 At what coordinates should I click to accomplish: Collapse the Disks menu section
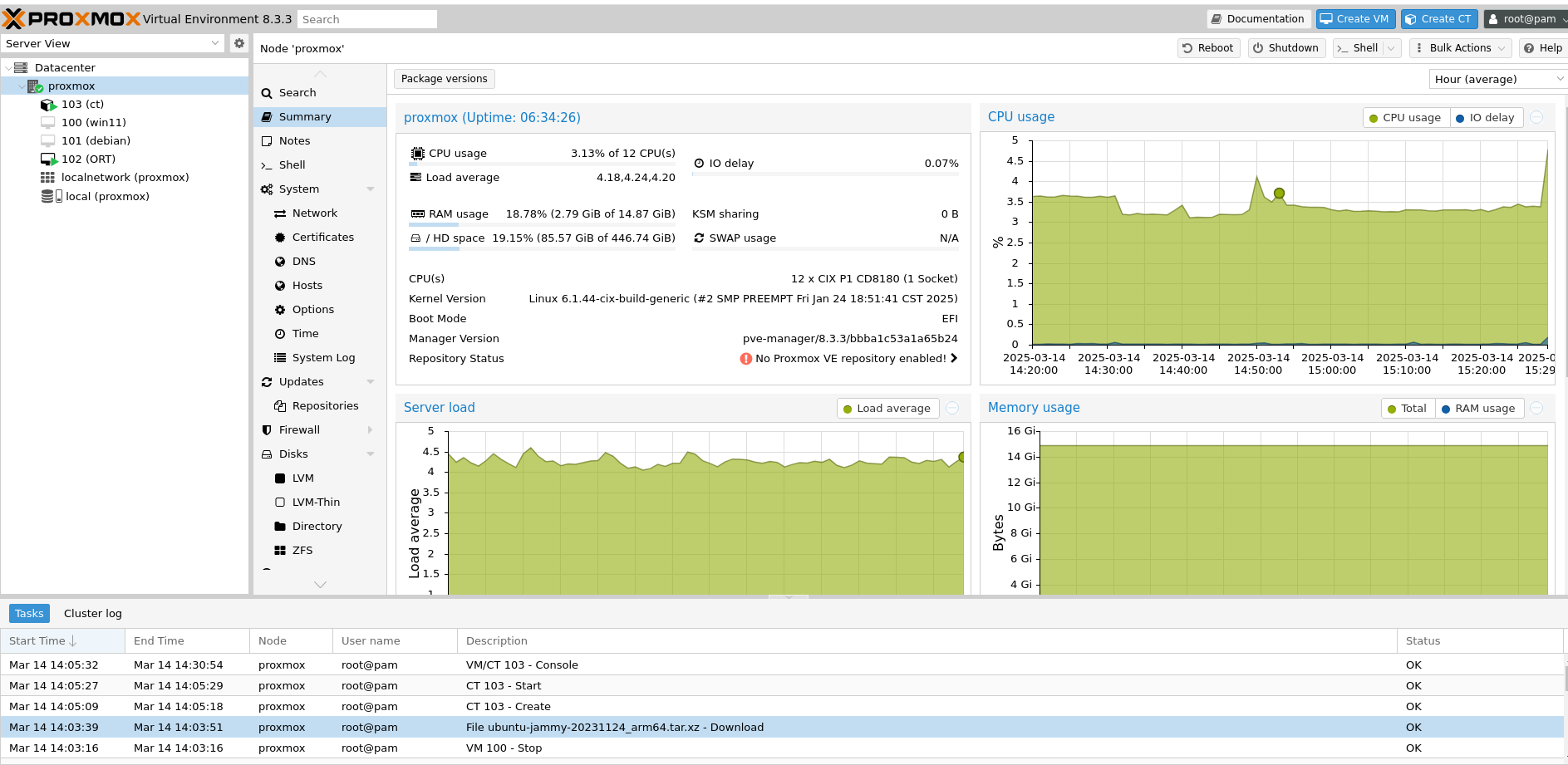371,454
